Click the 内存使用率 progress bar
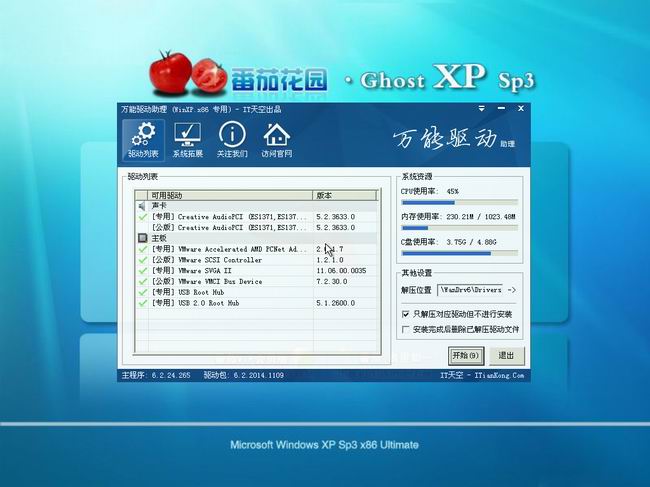650x487 pixels. point(460,228)
